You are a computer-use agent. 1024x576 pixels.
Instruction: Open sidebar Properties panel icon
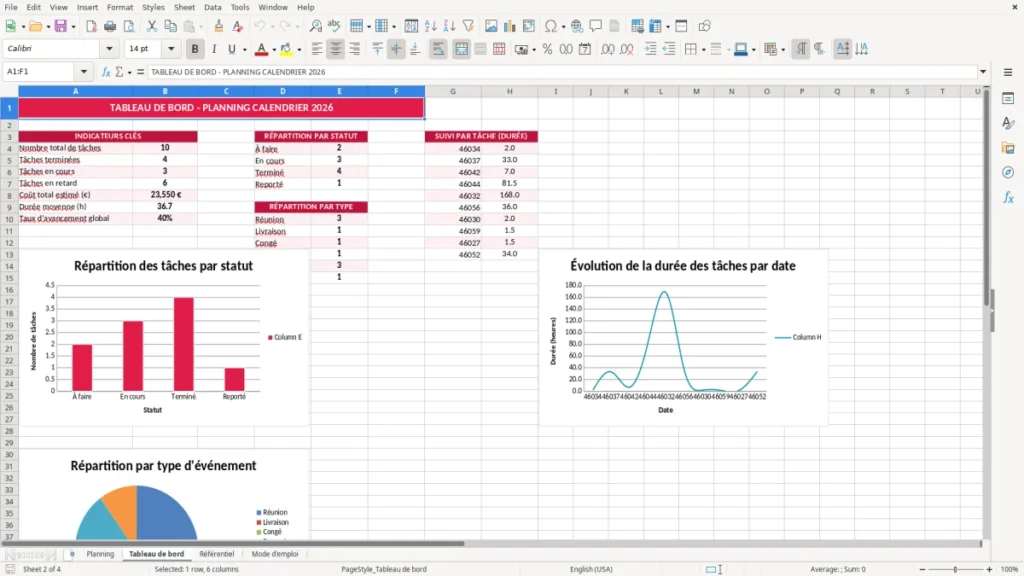[1008, 98]
